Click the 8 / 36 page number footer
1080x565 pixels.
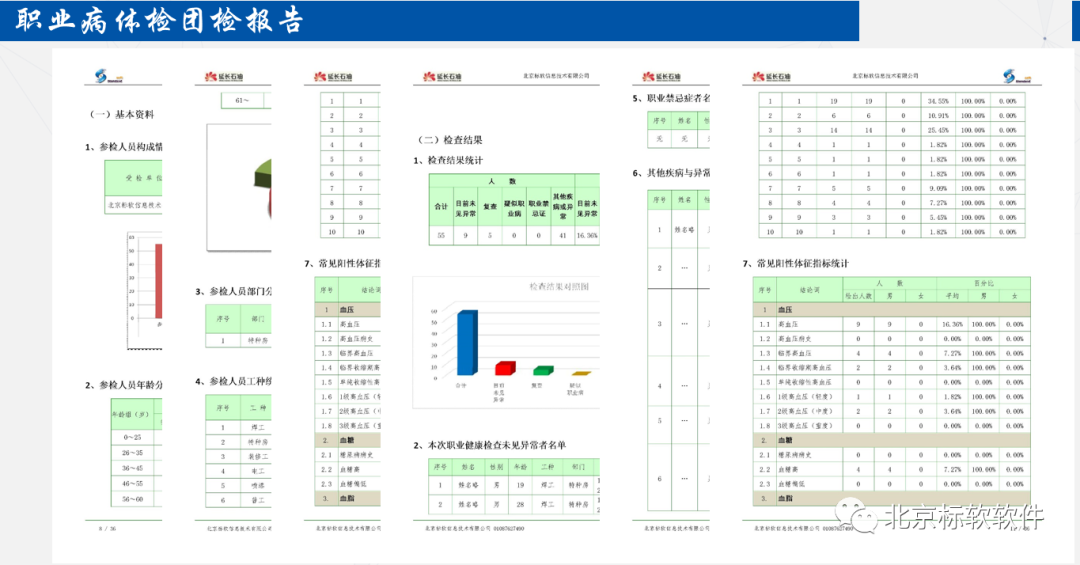(x=107, y=528)
